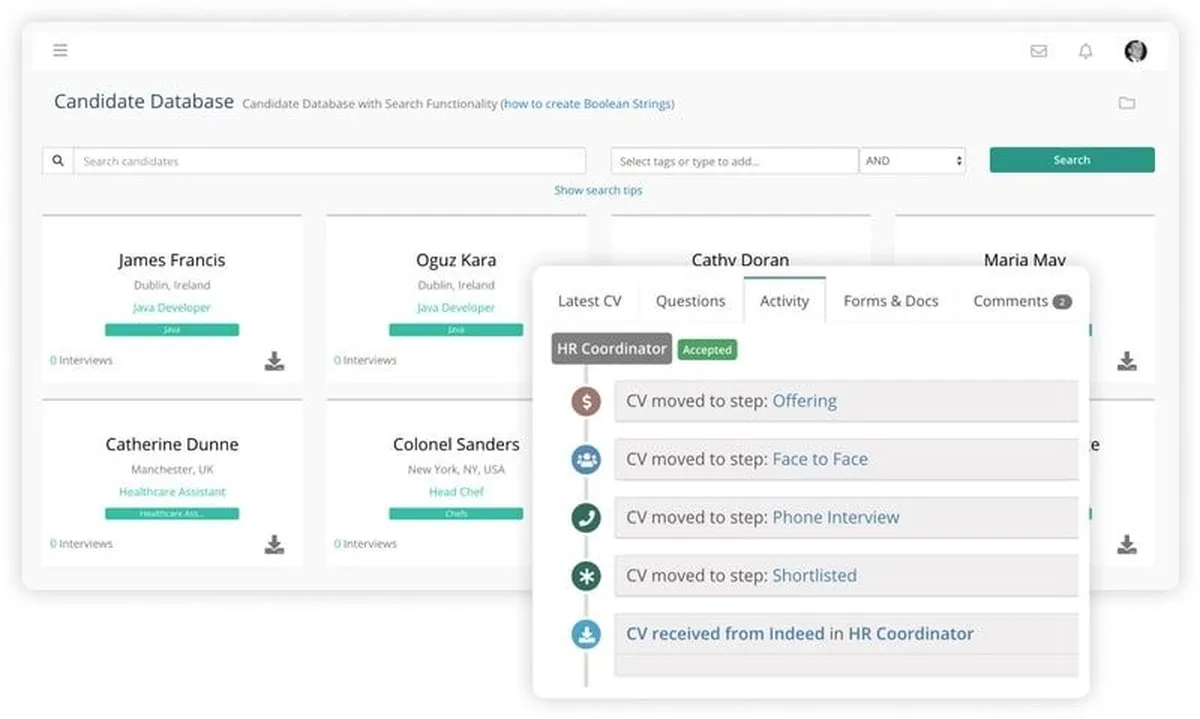The width and height of the screenshot is (1200, 719).
Task: Click the tags selection field
Action: click(x=735, y=161)
